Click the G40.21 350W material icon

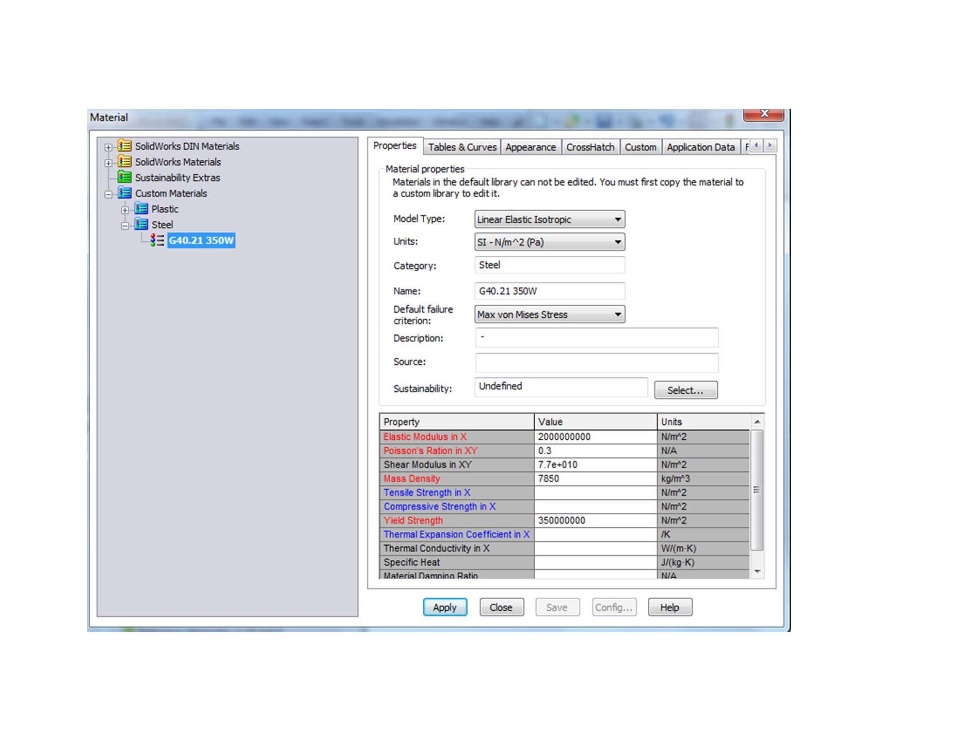tap(157, 240)
